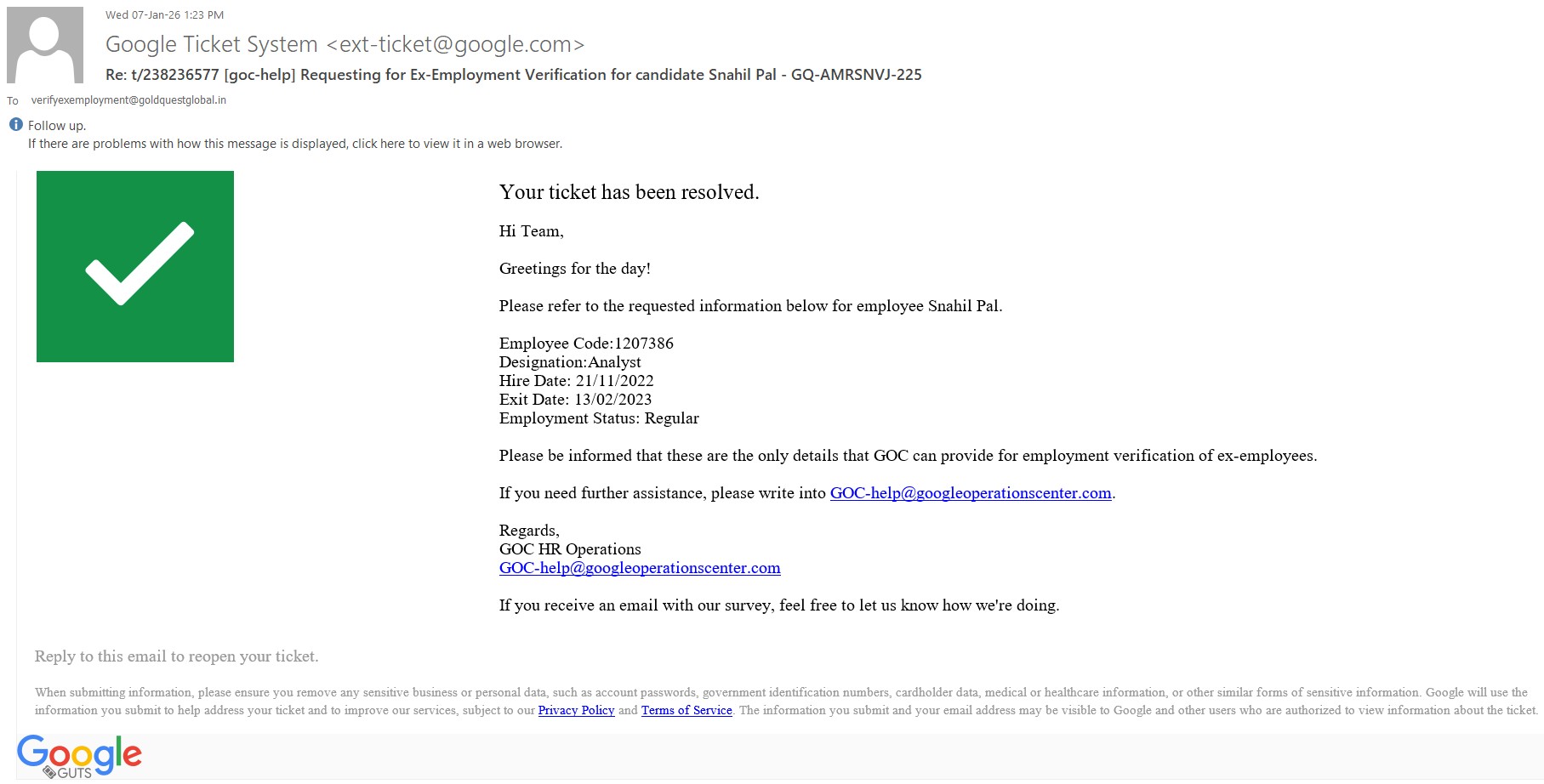Open the GOC-help email link after 'write into'
Image resolution: width=1544 pixels, height=784 pixels.
(971, 493)
